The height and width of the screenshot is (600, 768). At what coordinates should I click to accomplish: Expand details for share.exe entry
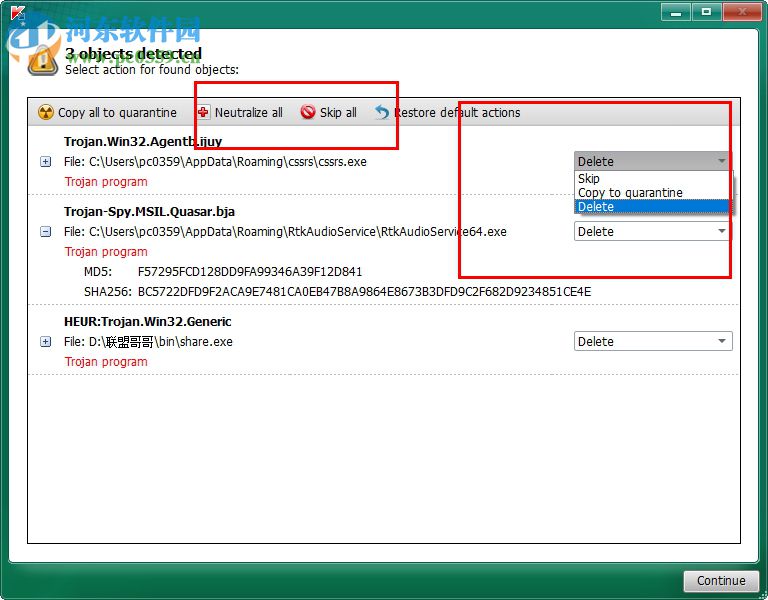pos(46,341)
